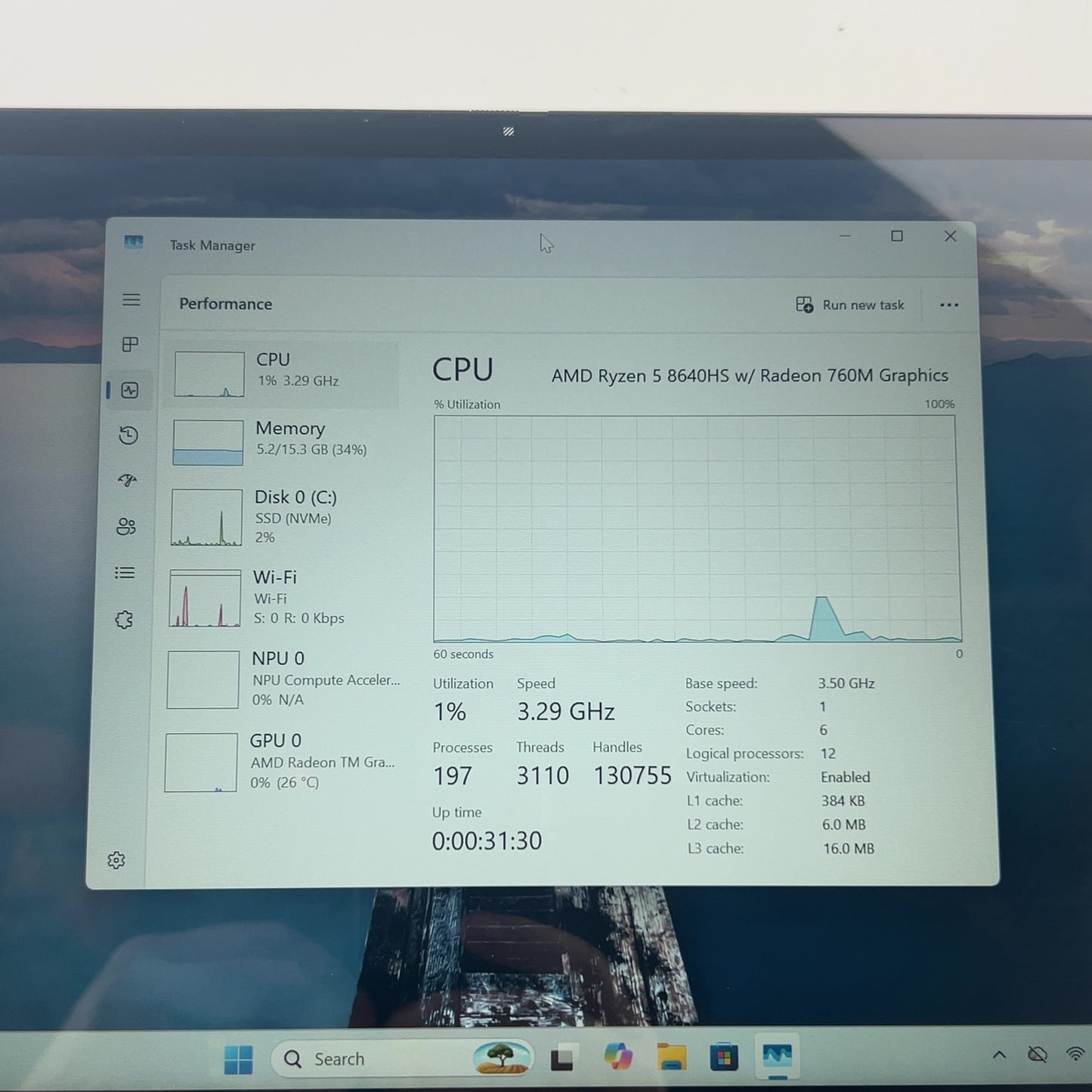
Task: Click the L1 cache value 384 KB
Action: click(843, 800)
